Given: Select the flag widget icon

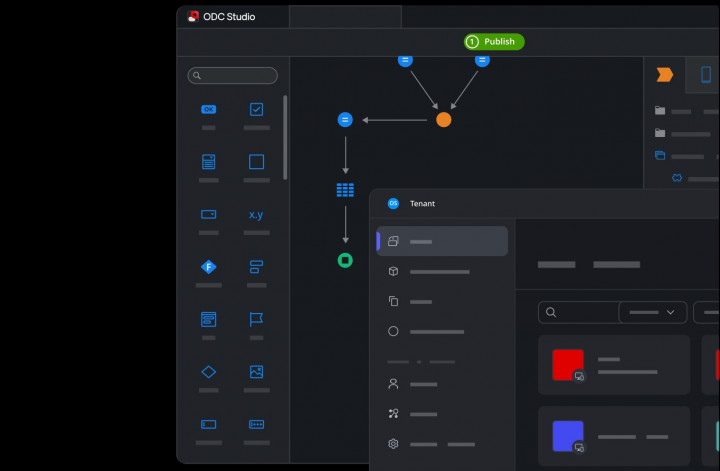Looking at the screenshot, I should click(x=256, y=319).
